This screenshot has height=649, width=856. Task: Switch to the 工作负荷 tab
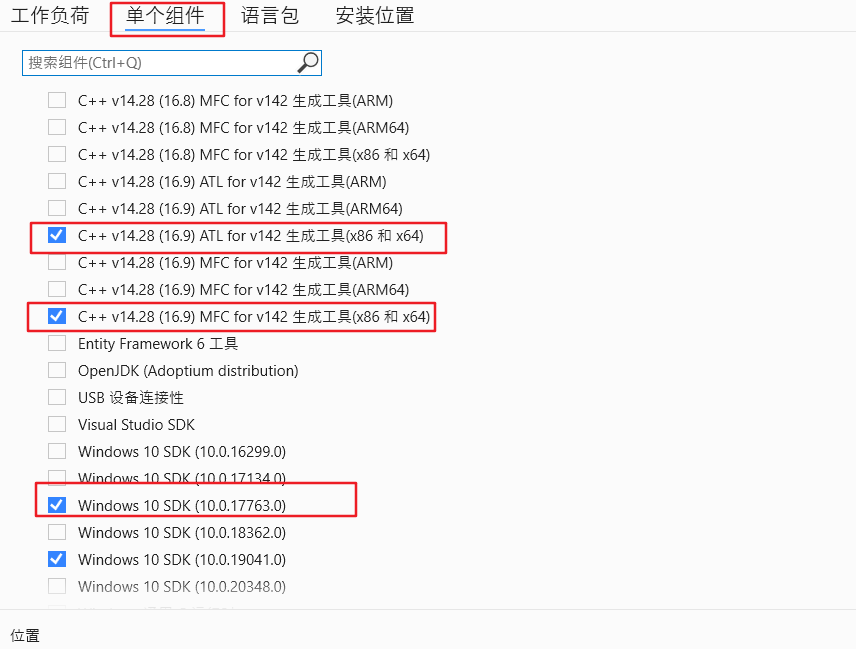(x=50, y=16)
